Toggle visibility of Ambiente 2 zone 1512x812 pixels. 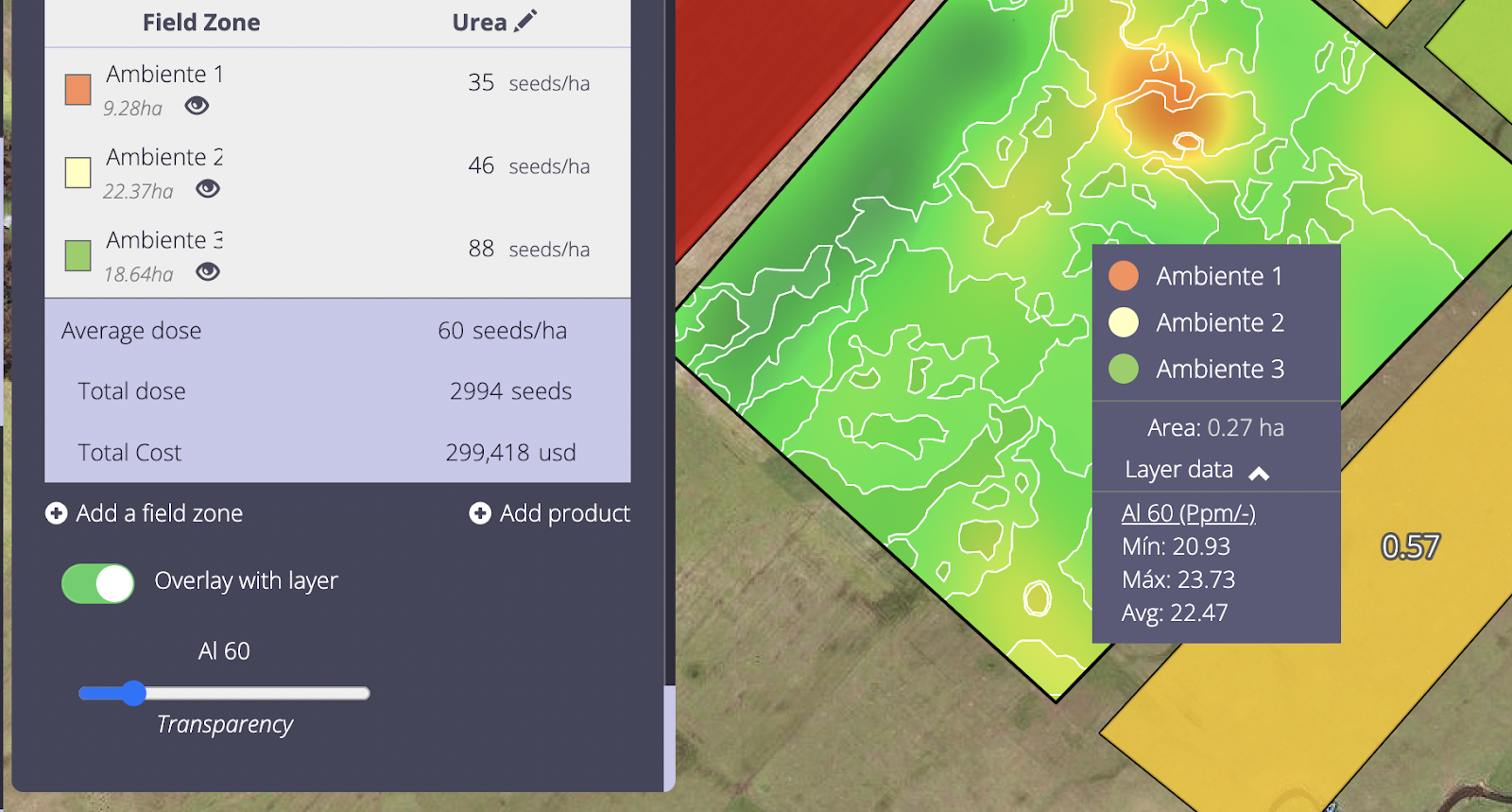tap(208, 189)
